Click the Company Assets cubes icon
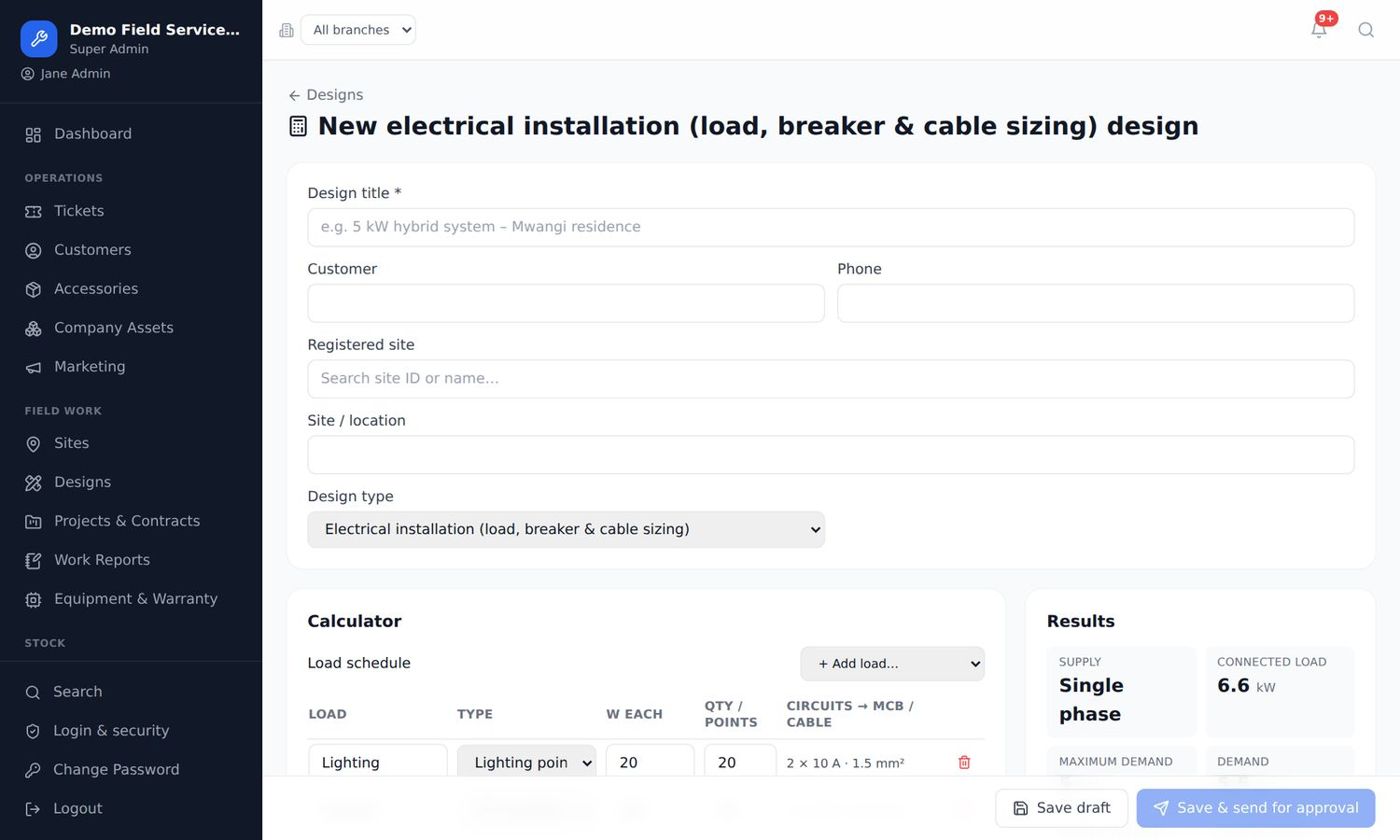This screenshot has height=840, width=1400. click(x=33, y=329)
